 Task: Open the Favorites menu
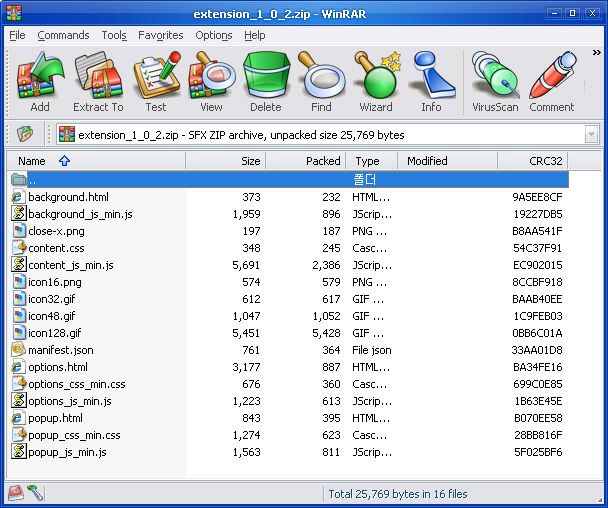pyautogui.click(x=161, y=35)
